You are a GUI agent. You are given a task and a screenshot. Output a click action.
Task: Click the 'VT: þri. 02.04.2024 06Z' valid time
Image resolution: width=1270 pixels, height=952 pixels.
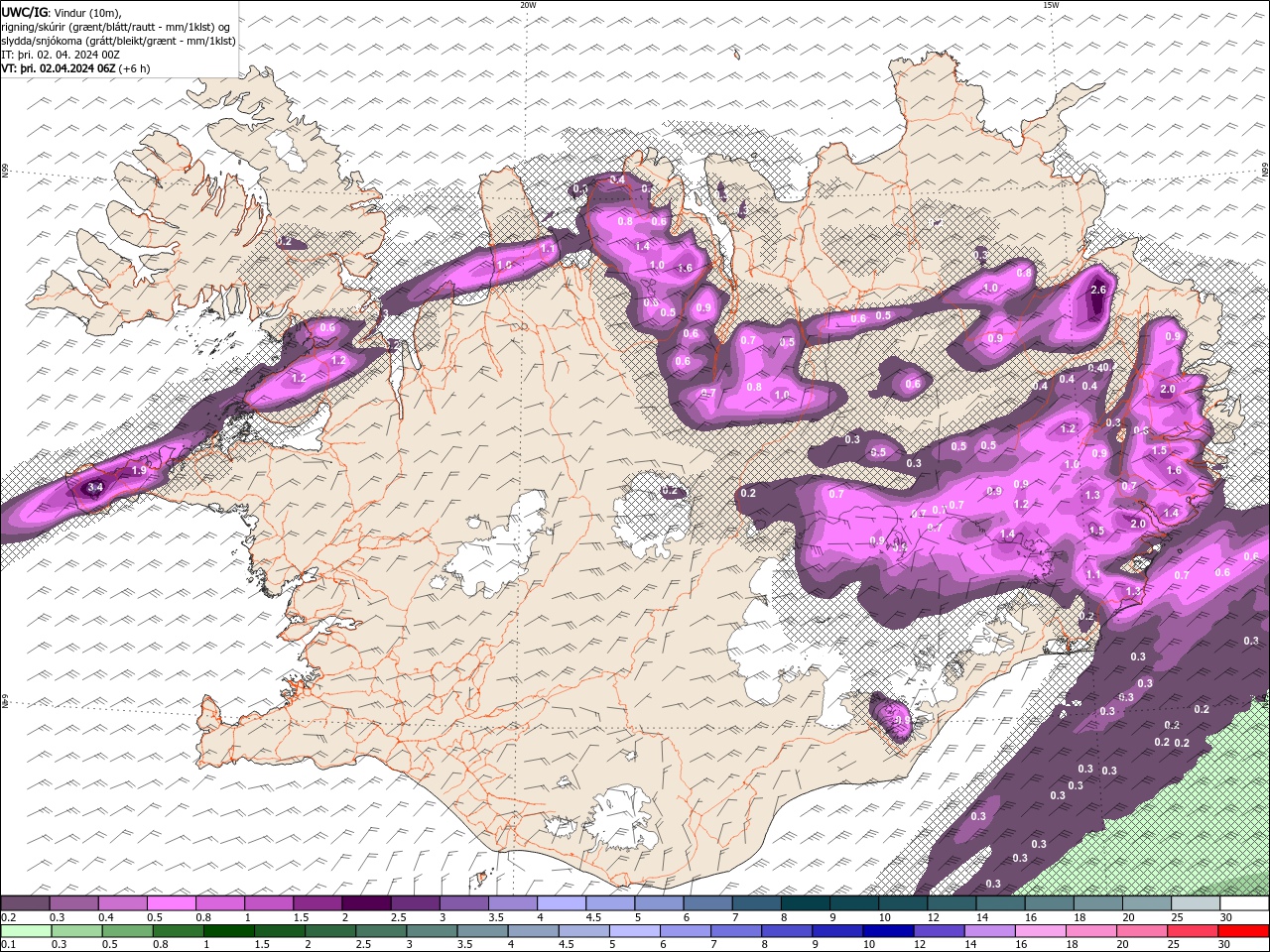(59, 68)
